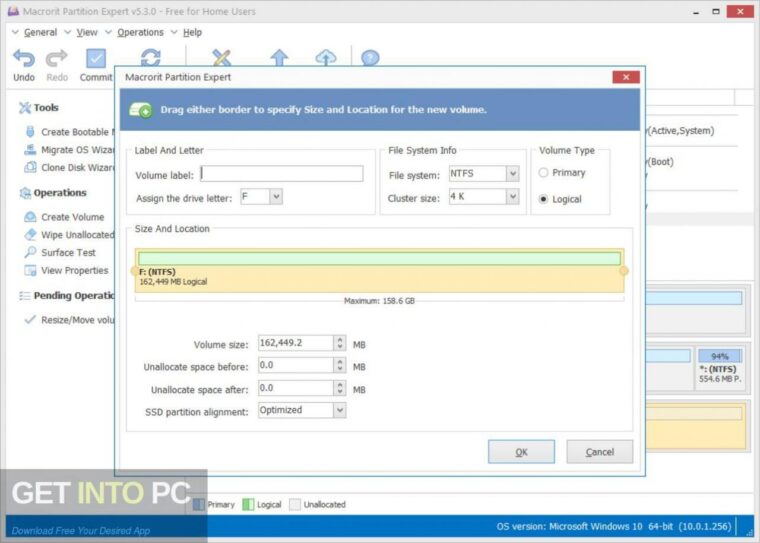Open View Properties from sidebar

tap(75, 271)
